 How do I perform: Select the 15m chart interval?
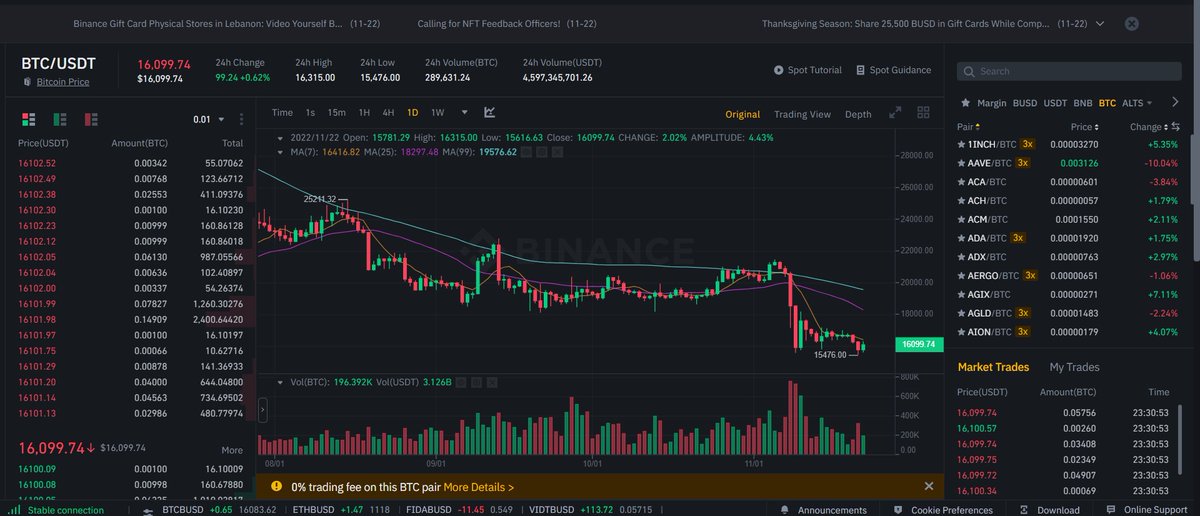[x=337, y=113]
